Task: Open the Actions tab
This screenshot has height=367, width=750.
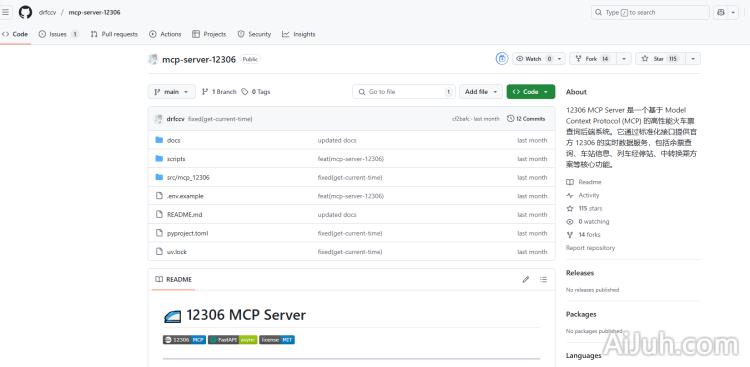Action: point(165,34)
